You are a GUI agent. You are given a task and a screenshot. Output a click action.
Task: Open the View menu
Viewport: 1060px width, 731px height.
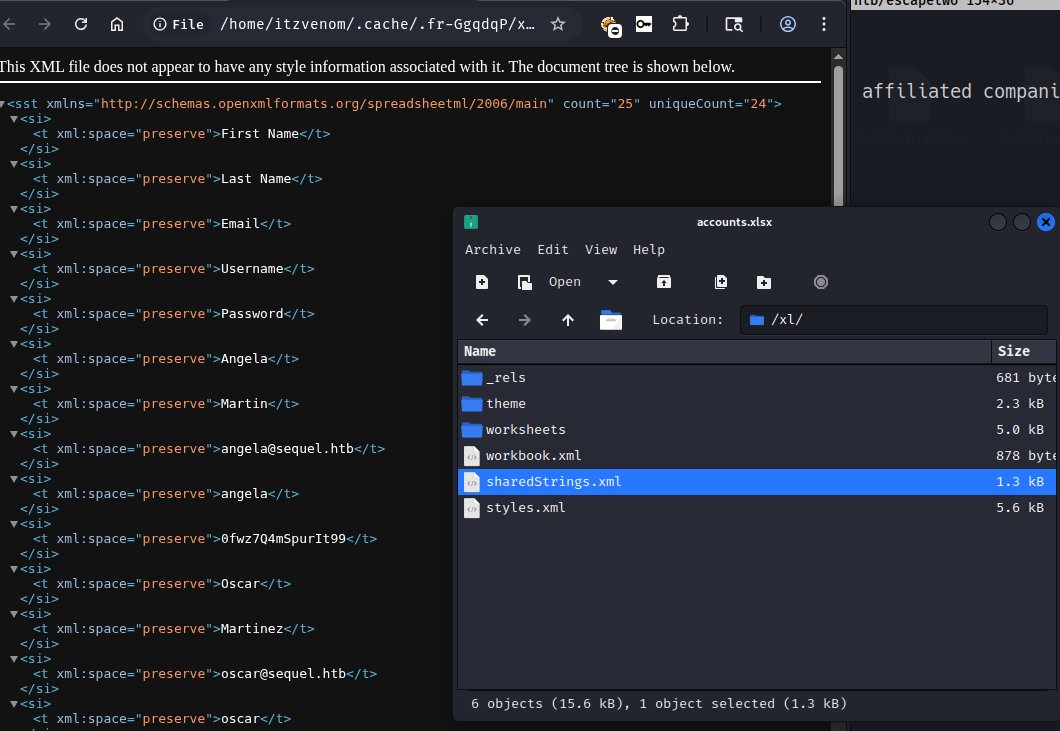[x=601, y=249]
